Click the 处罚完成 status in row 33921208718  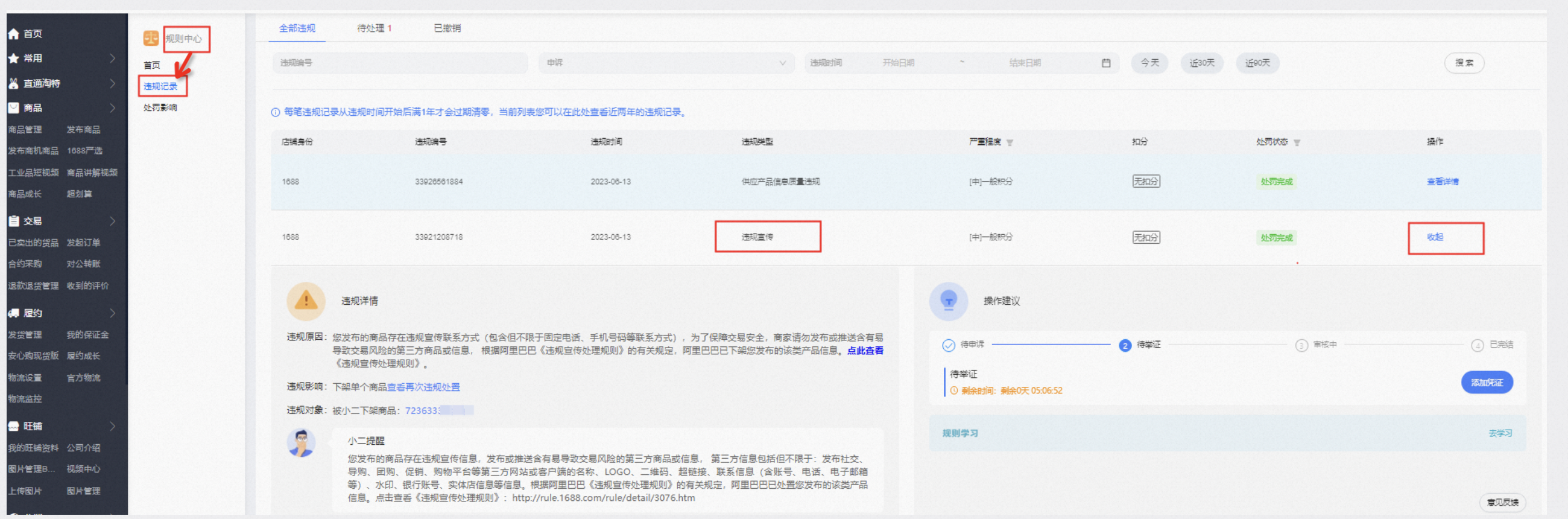1277,238
